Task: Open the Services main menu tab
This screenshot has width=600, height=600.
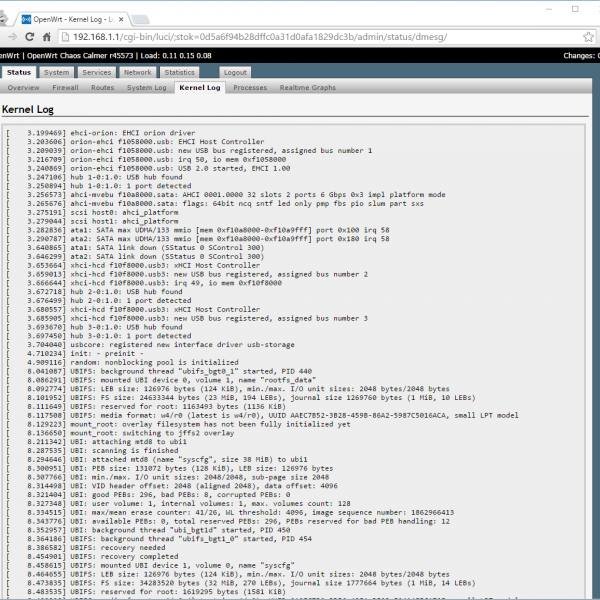Action: [97, 72]
